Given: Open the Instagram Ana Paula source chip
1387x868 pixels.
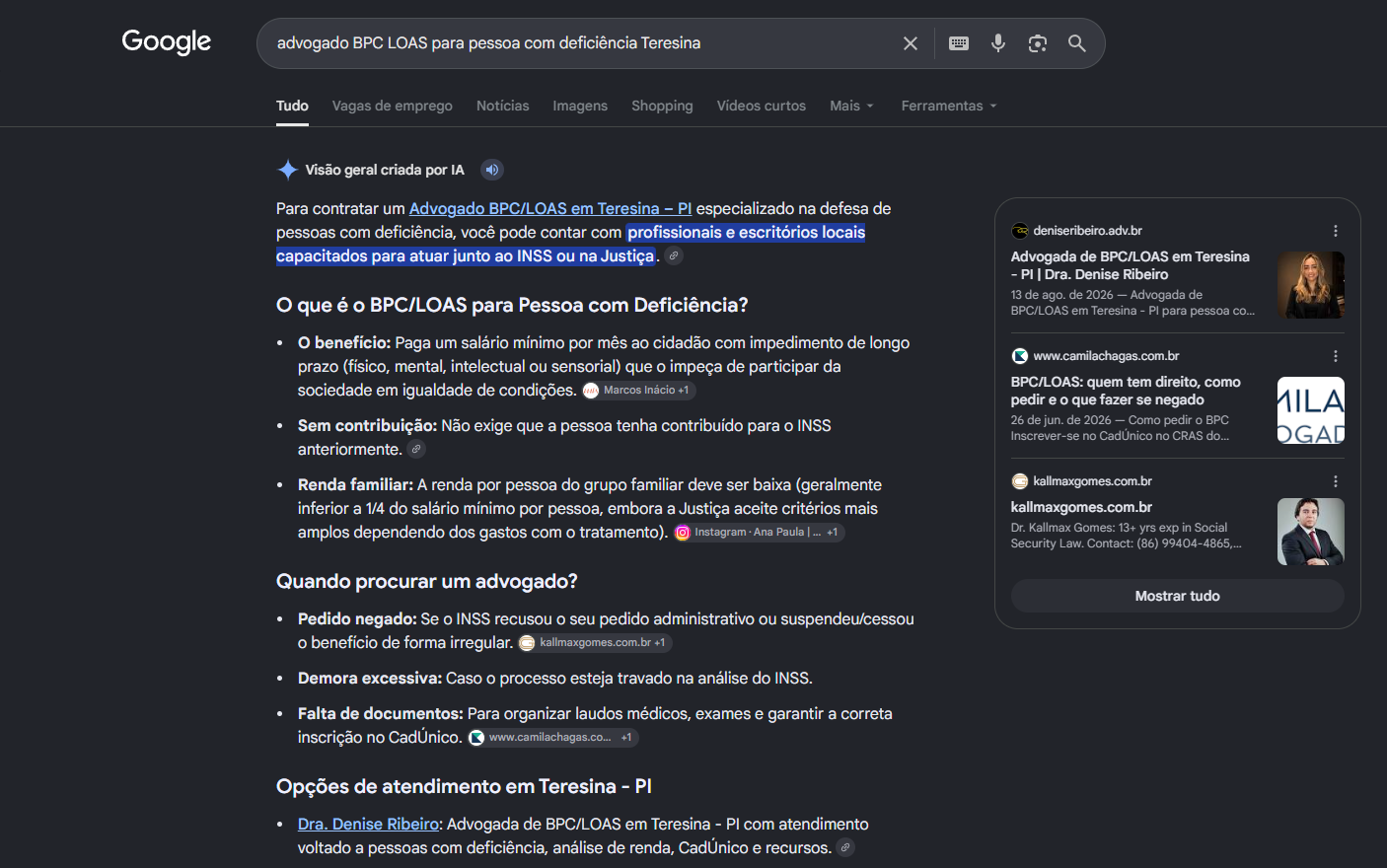Looking at the screenshot, I should 759,533.
